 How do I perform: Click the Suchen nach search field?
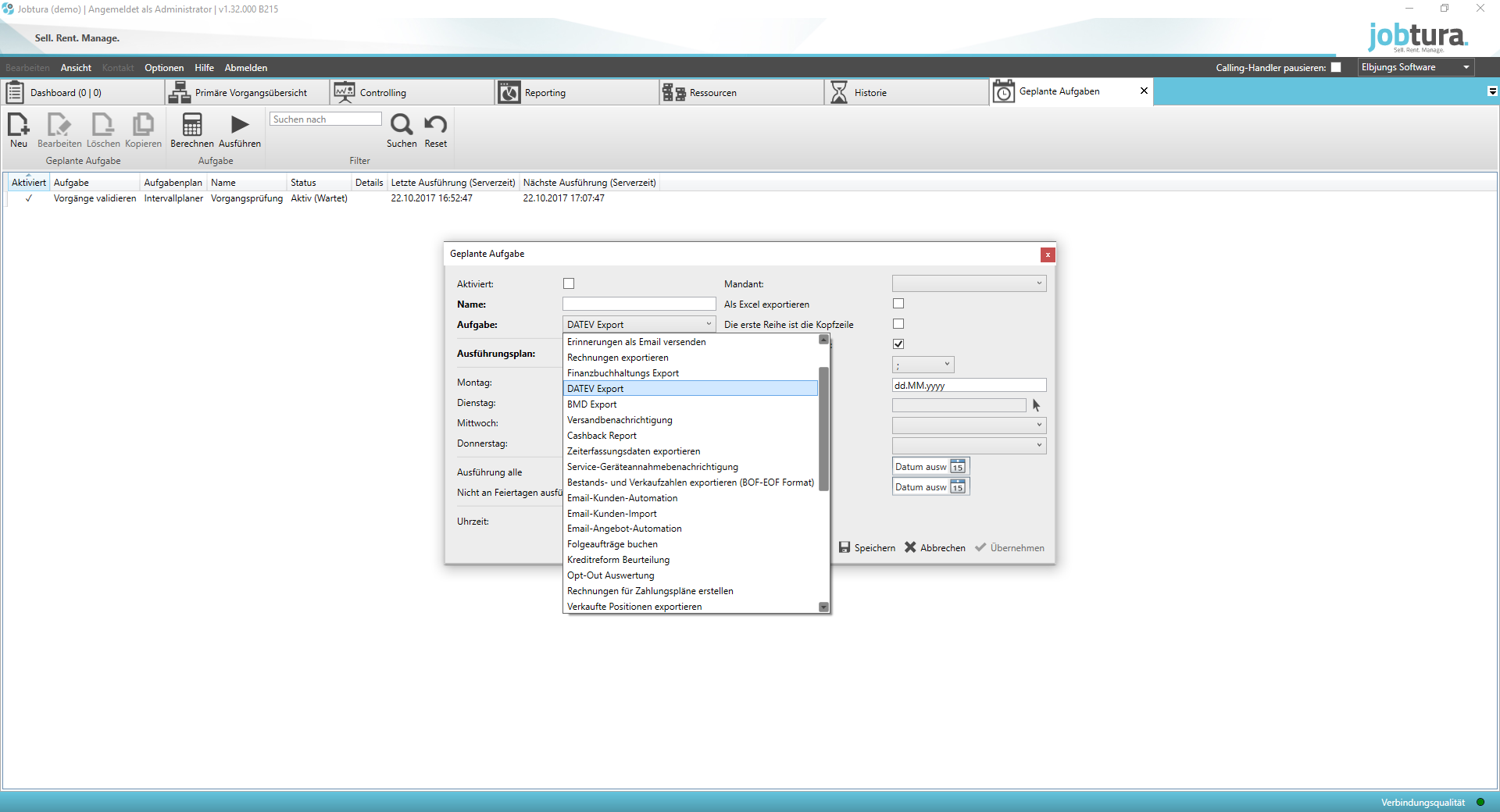(326, 119)
